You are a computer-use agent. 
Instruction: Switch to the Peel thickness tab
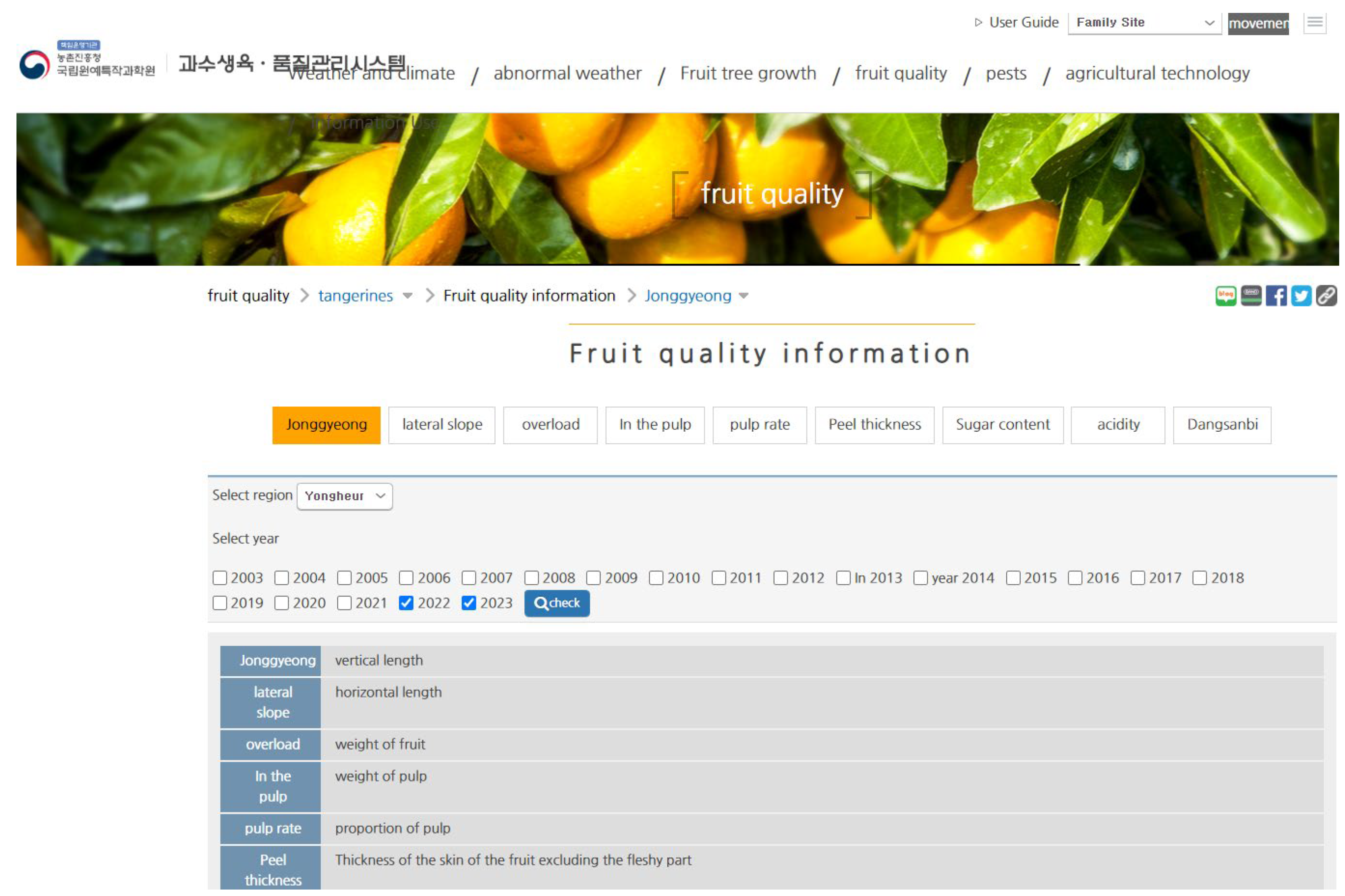(x=874, y=425)
